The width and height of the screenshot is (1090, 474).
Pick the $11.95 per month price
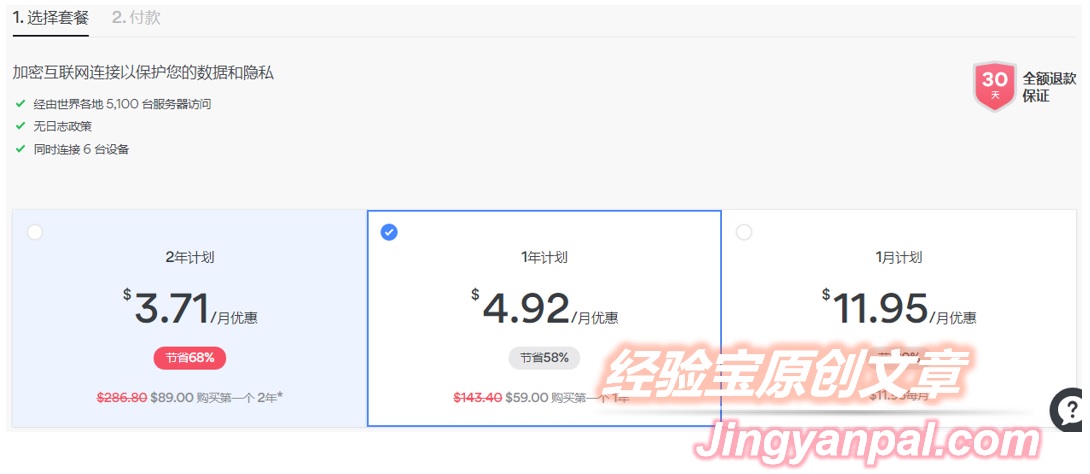pos(899,308)
